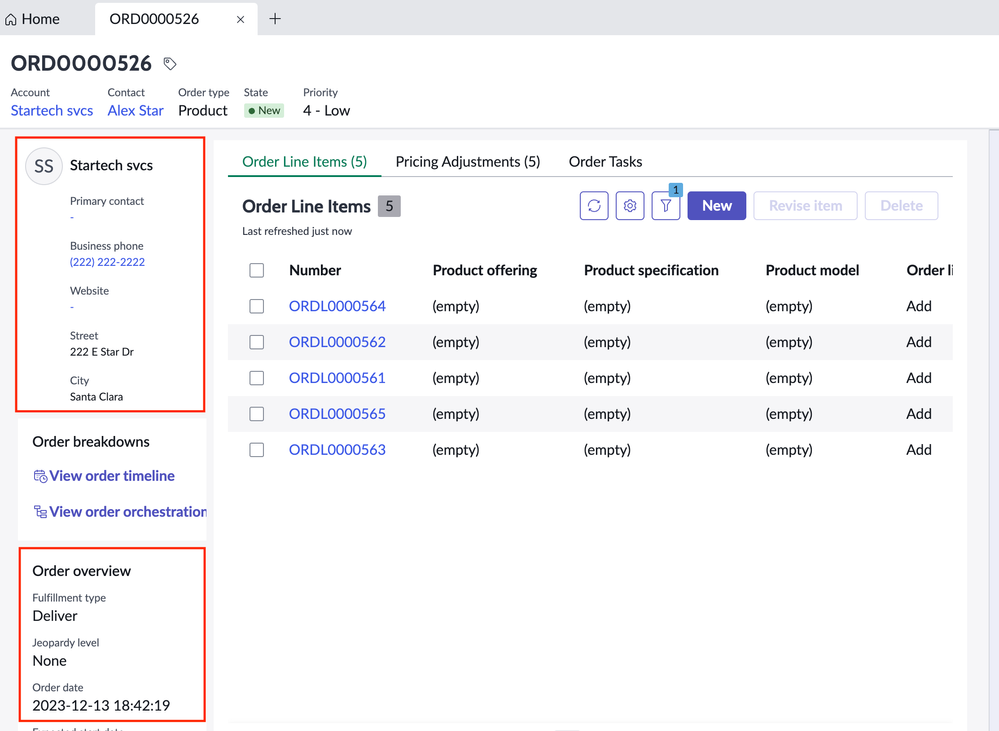
Task: Open the grid settings gear icon
Action: coord(629,205)
